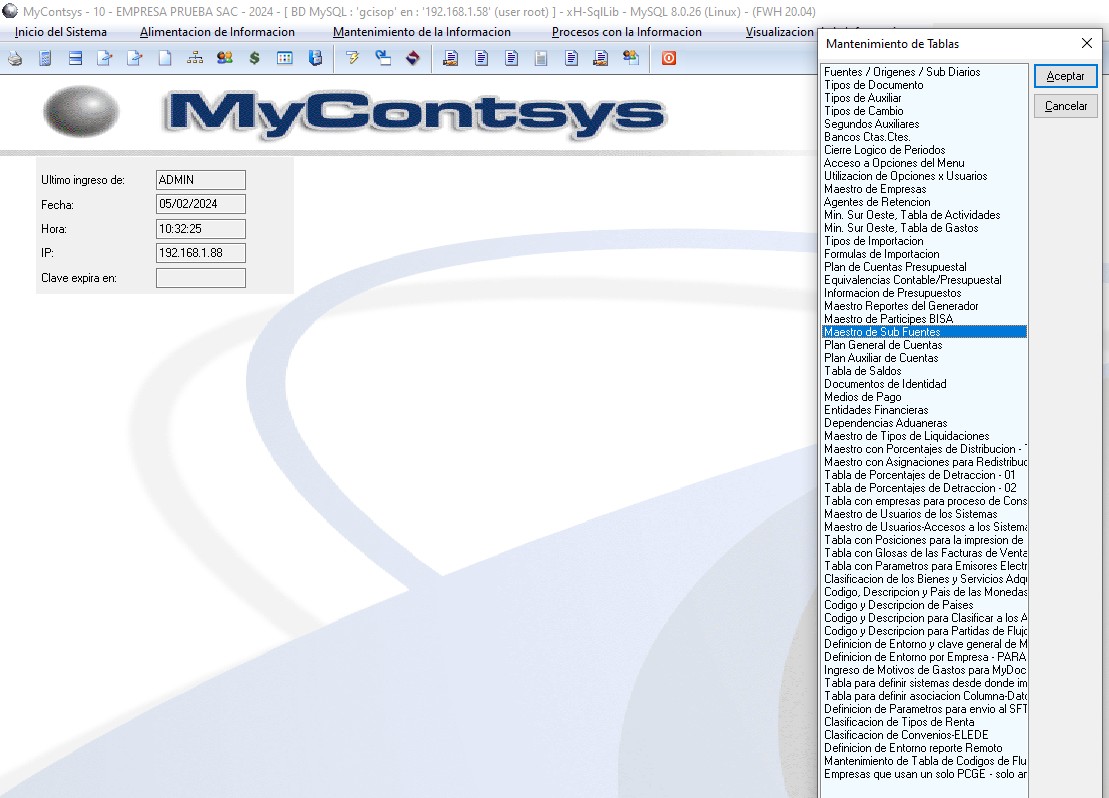This screenshot has height=798, width=1109.
Task: Open the Inicio del Sistema menu
Action: pyautogui.click(x=61, y=32)
